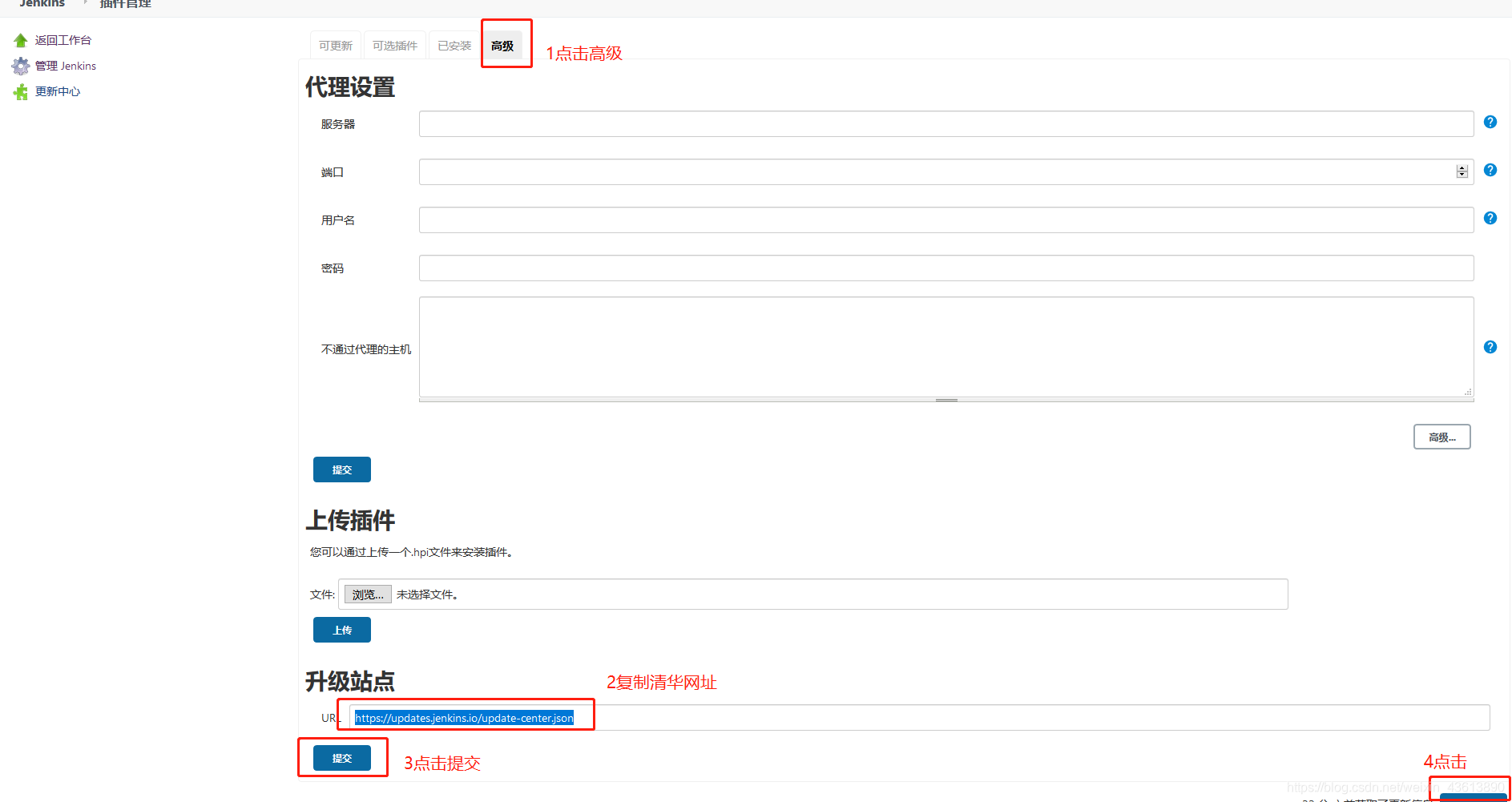Open the 管理 Jenkins link
1512x802 pixels.
[66, 66]
